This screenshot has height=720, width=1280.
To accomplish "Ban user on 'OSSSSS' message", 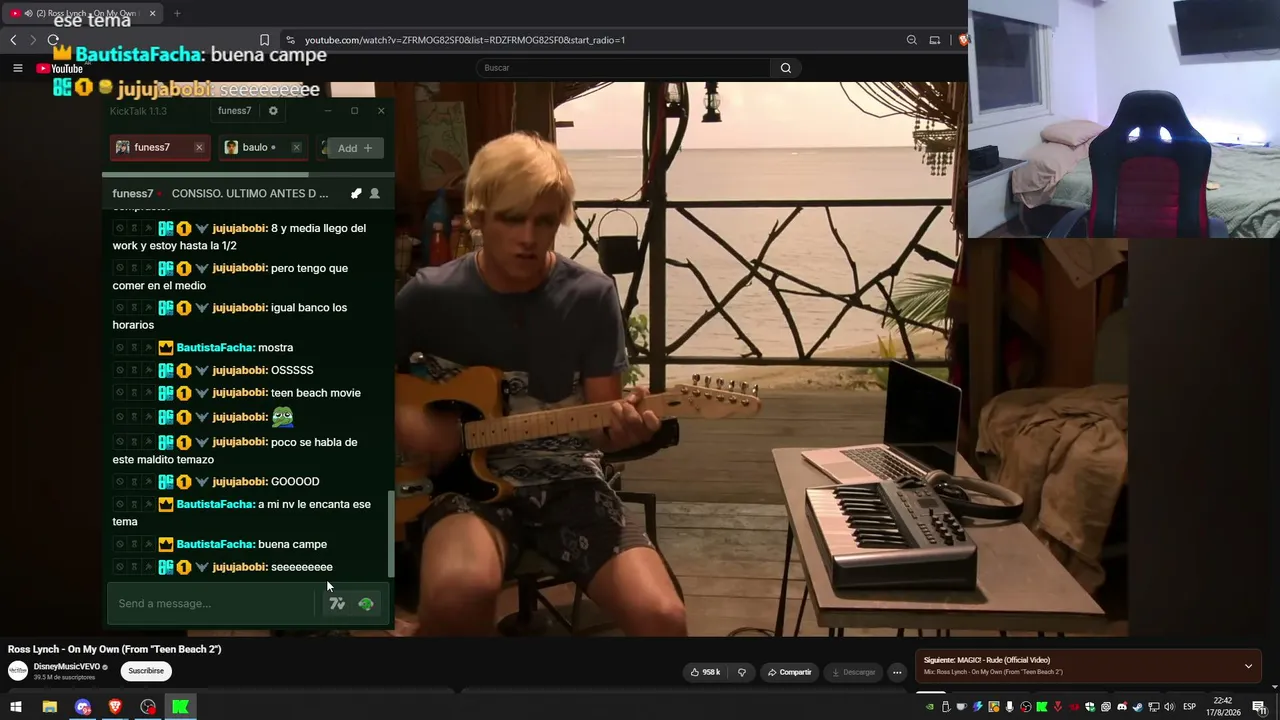I will tap(120, 371).
